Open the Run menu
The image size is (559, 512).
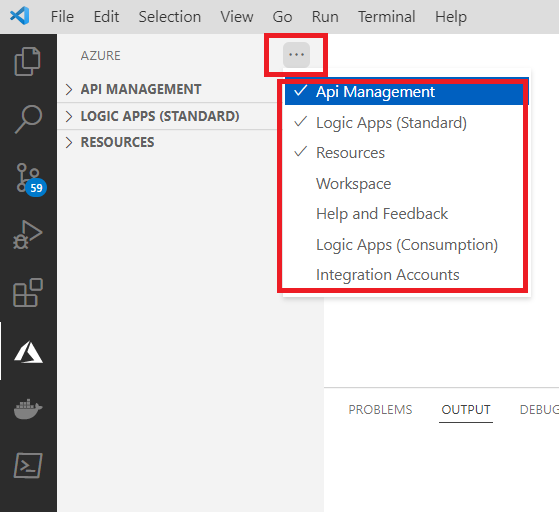(325, 17)
